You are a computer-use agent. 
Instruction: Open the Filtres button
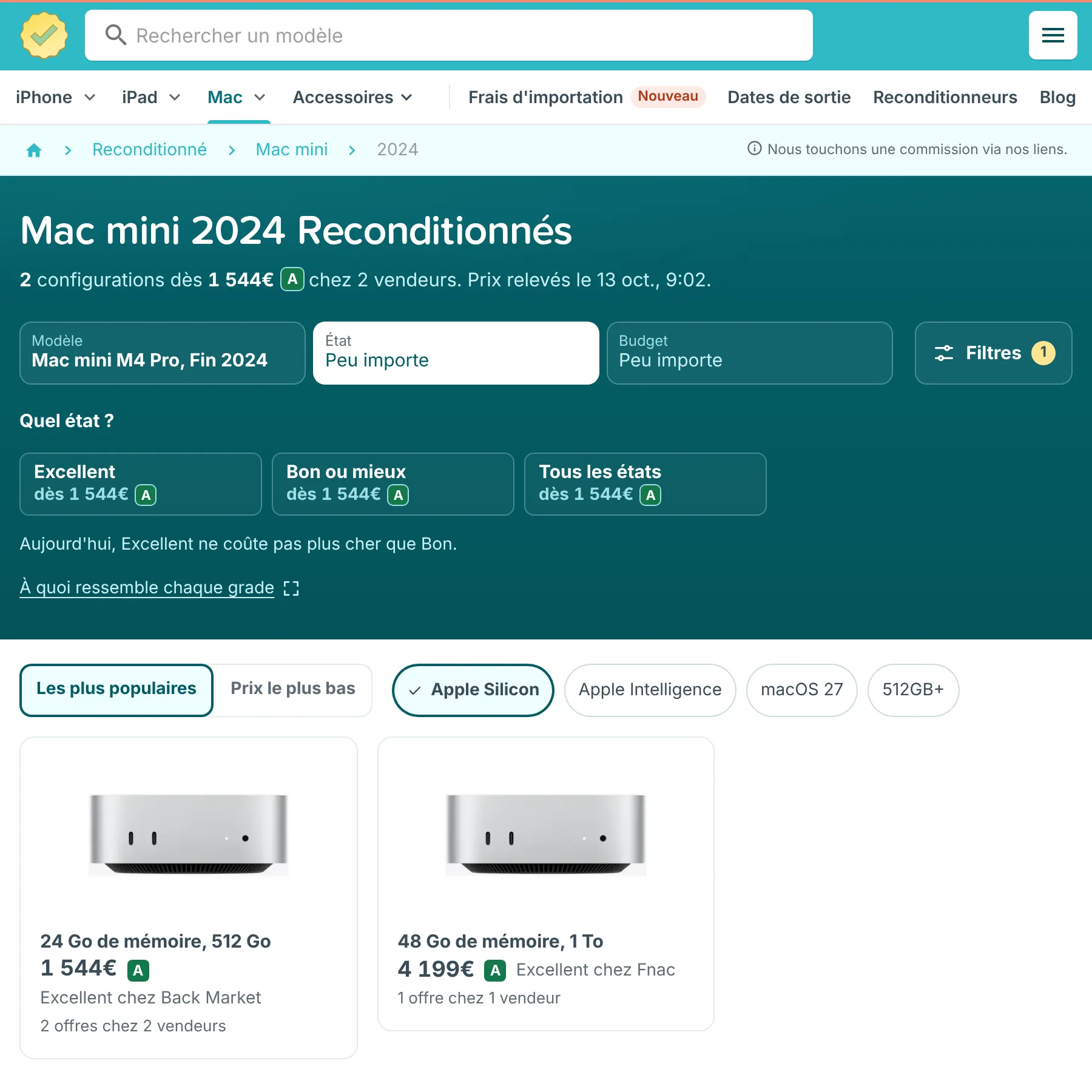pos(993,353)
